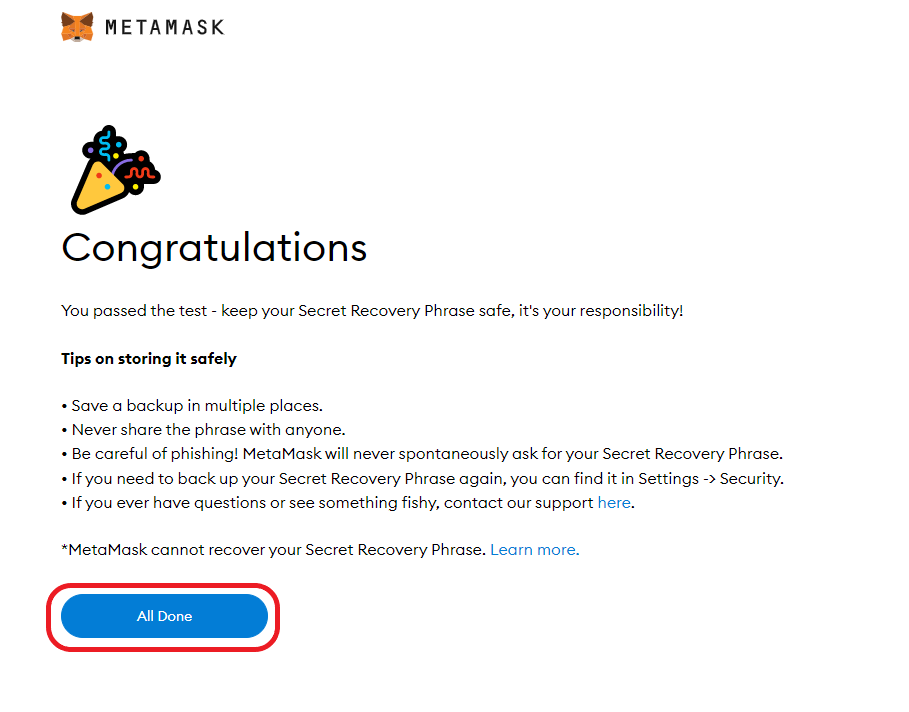Click the party popper celebration icon
This screenshot has width=909, height=712.
click(115, 170)
